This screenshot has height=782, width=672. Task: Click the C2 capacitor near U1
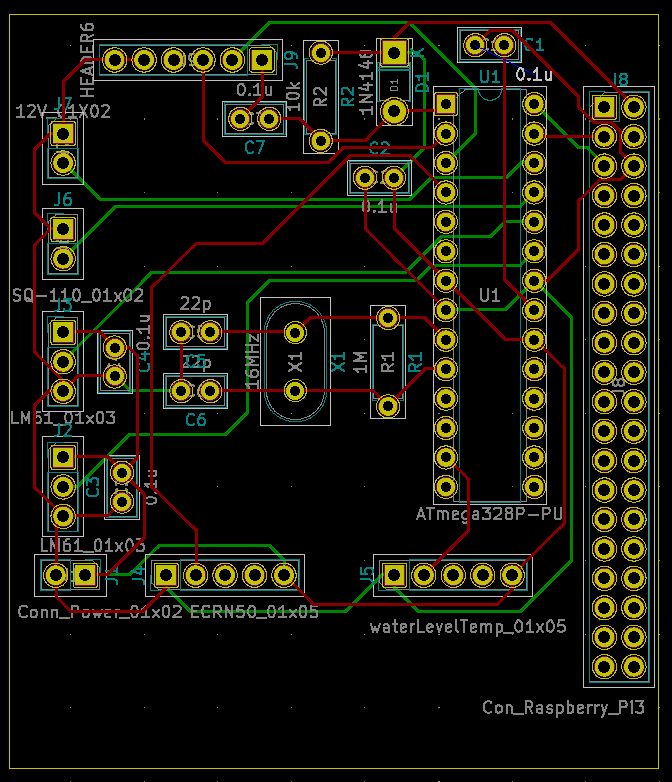(x=379, y=178)
